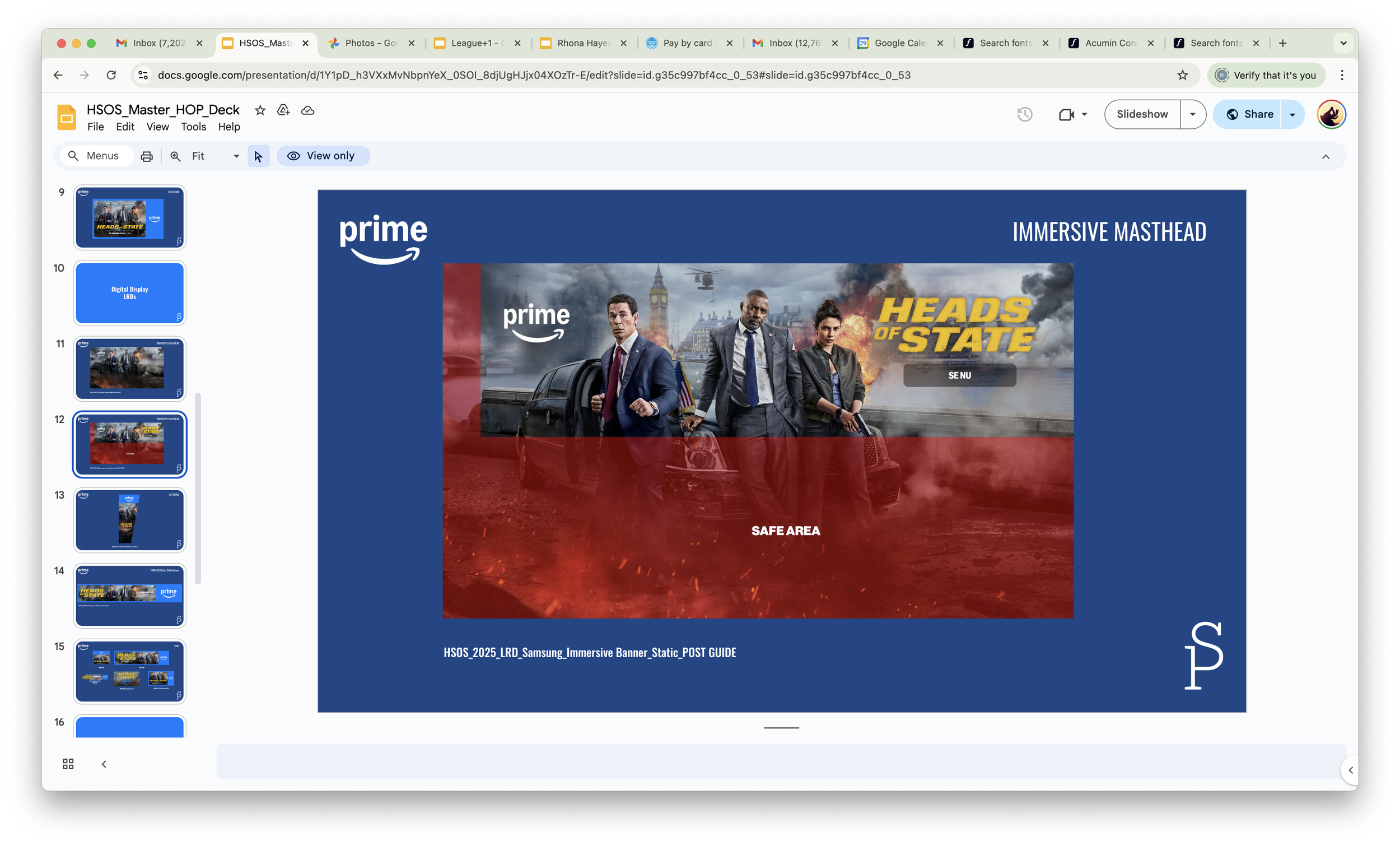The image size is (1400, 846).
Task: Hide the menus with the chevron
Action: [1326, 156]
